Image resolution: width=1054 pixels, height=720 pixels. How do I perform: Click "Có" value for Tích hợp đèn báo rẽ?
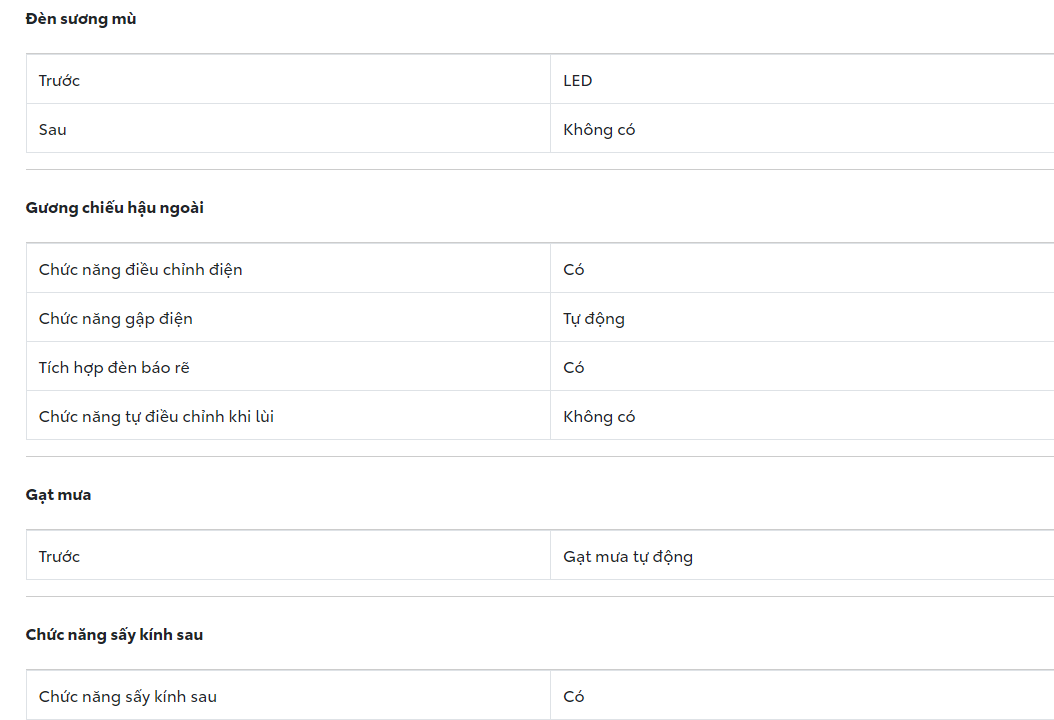point(574,367)
